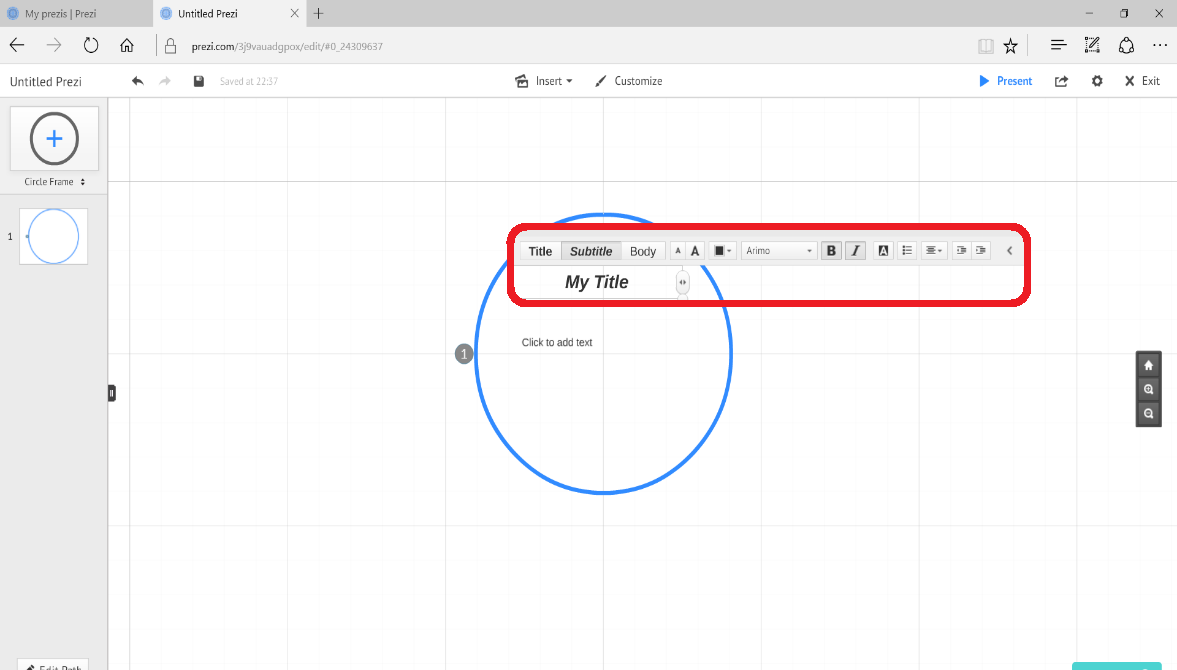1177x670 pixels.
Task: Open the Insert menu
Action: 544,81
